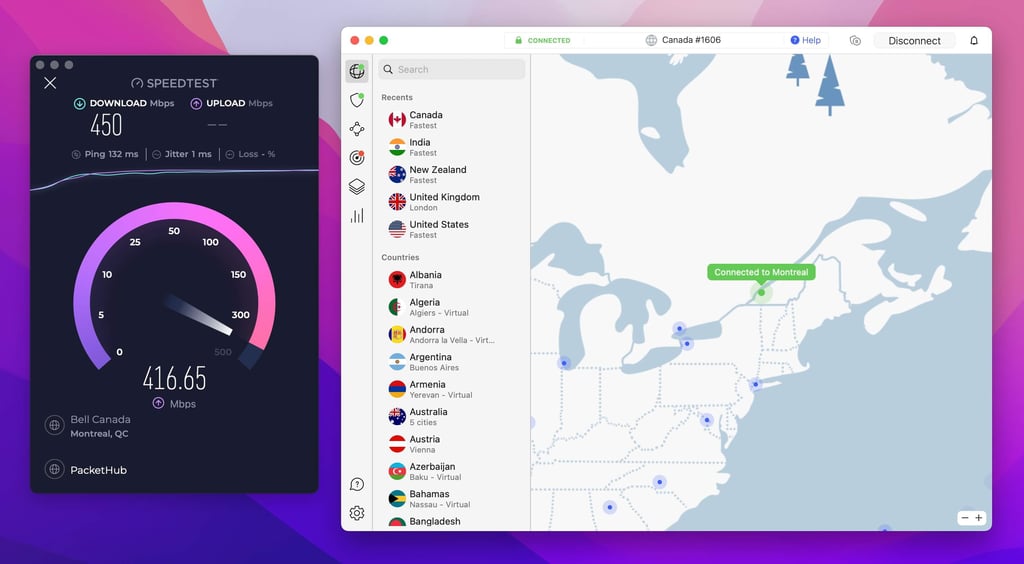Select United Kingdom London server
Screen dimensions: 1024x564
[x=452, y=202]
